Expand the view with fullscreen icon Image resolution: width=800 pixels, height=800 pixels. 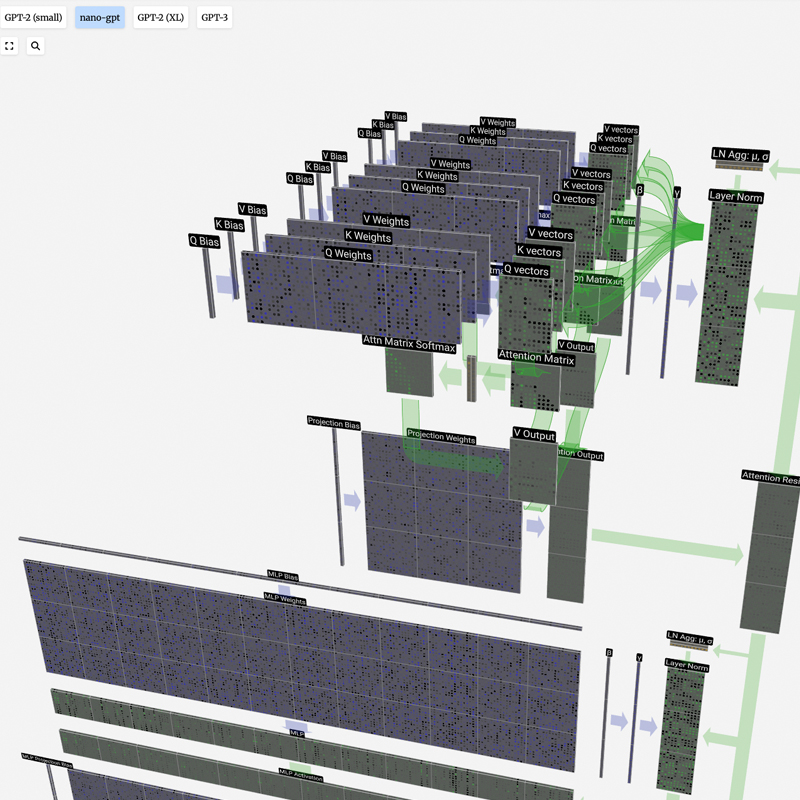(x=9, y=46)
